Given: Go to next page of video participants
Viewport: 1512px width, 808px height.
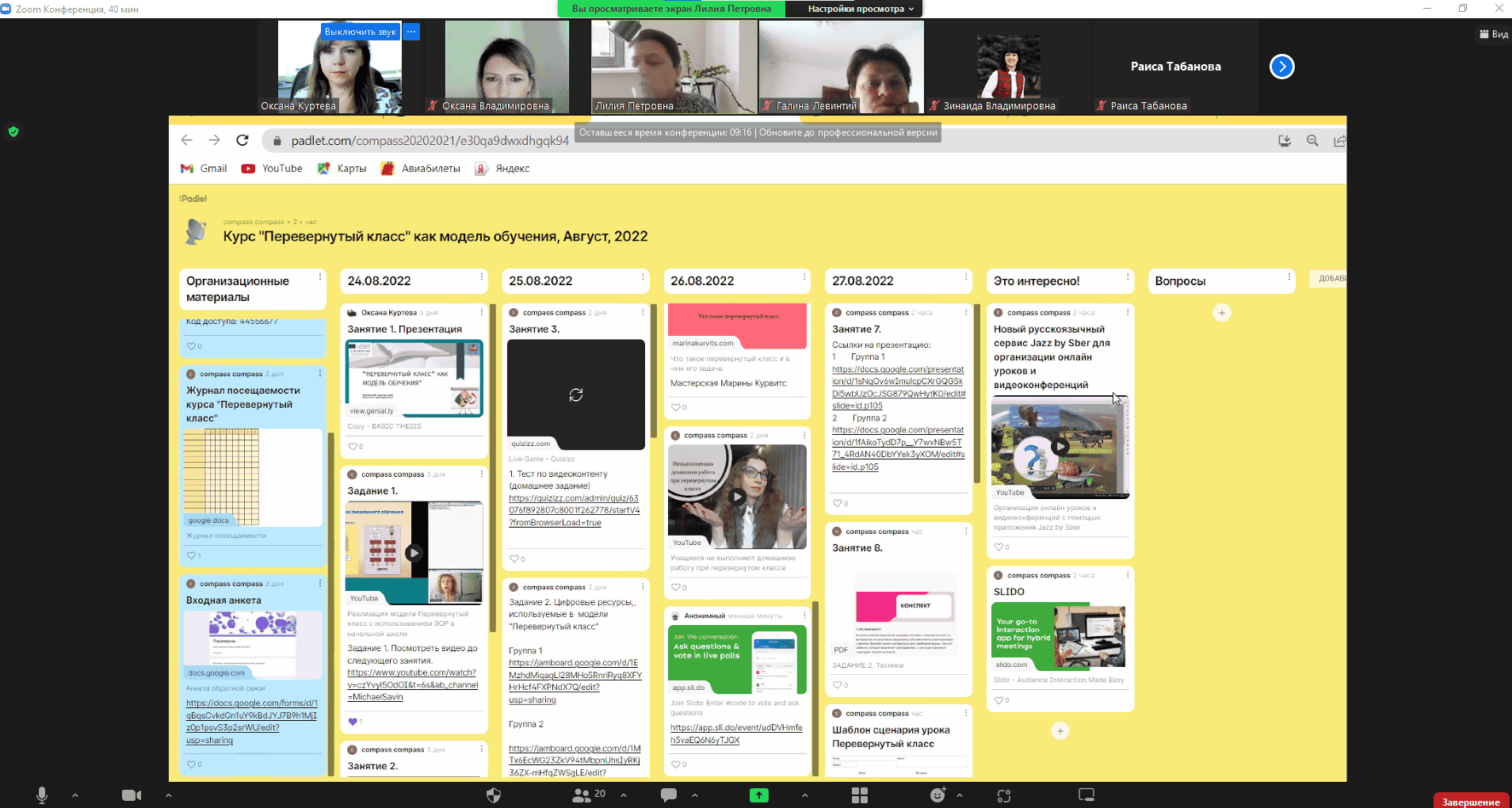Looking at the screenshot, I should coord(1281,67).
